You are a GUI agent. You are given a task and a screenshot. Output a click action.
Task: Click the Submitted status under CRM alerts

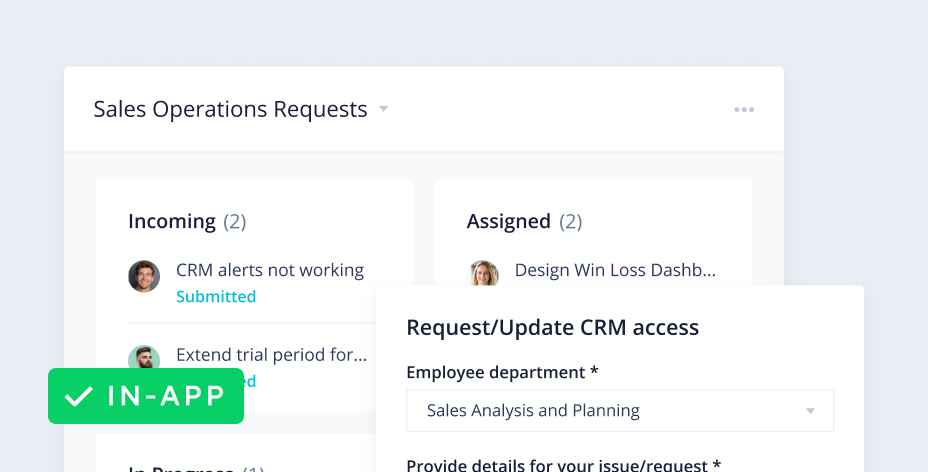click(216, 296)
